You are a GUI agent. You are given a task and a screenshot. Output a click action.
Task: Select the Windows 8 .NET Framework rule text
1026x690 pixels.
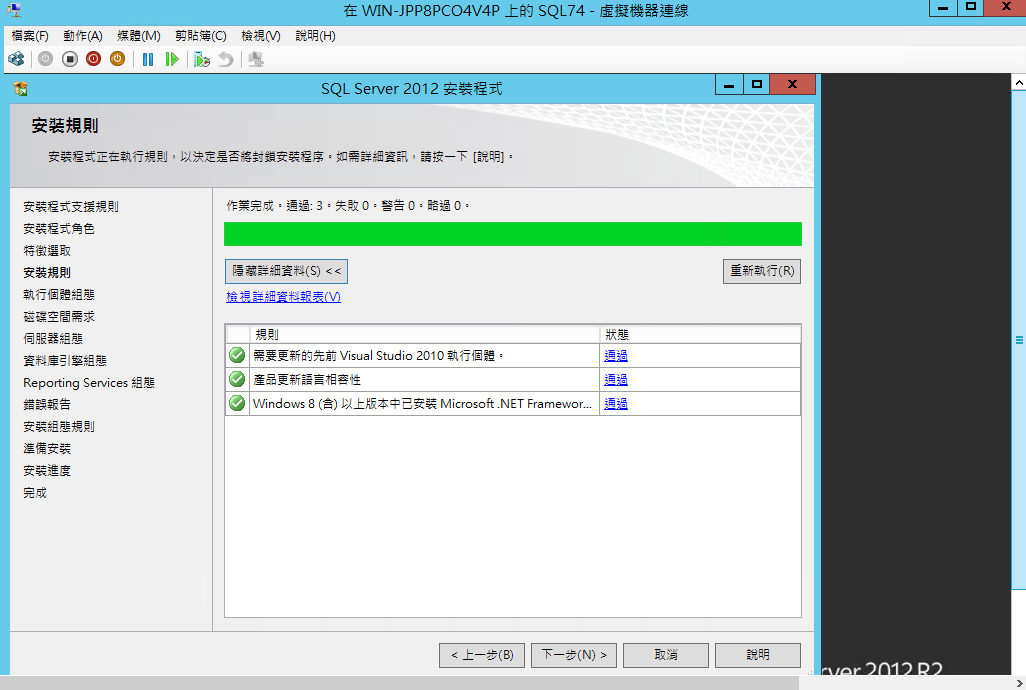(422, 404)
